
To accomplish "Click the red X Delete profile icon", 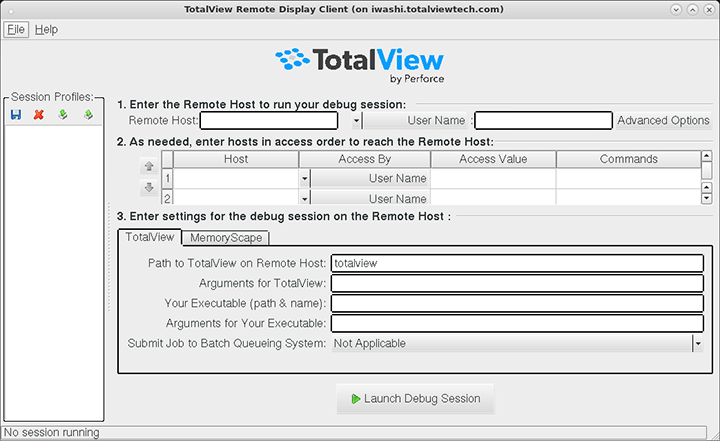I will tap(39, 115).
